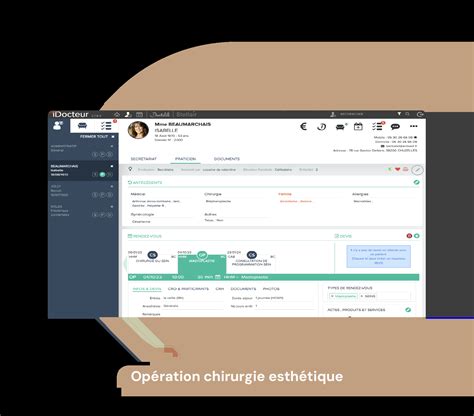Screen dimensions: 474x416
Task: Click the phone contact icon in top bar
Action: [x=128, y=114]
